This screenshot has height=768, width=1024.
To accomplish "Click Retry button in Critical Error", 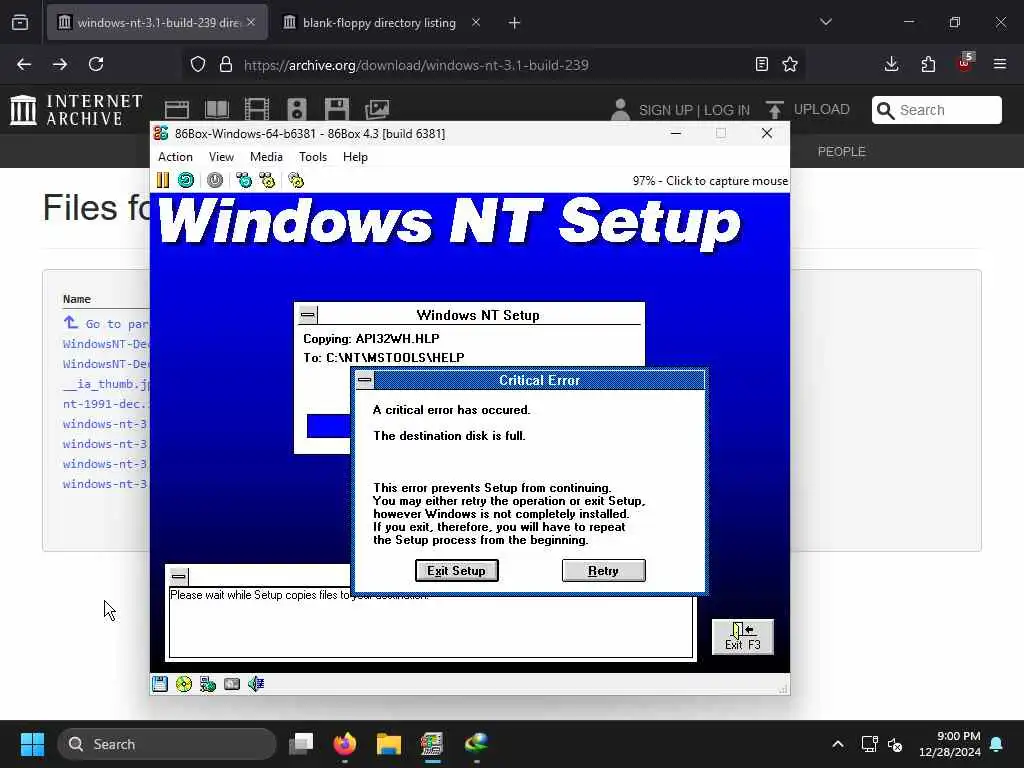I will [x=603, y=571].
